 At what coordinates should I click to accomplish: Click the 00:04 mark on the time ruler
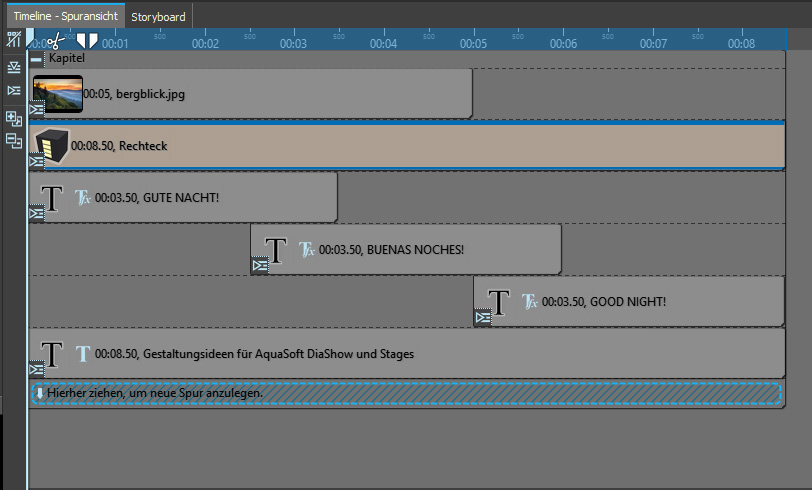pyautogui.click(x=383, y=44)
